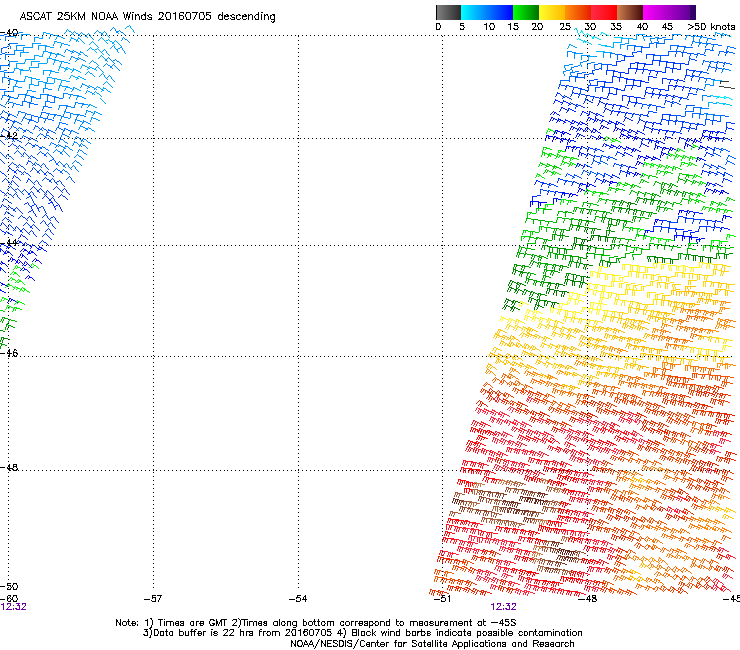The image size is (740, 650).
Task: Click the -54 longitude axis label
Action: click(298, 599)
